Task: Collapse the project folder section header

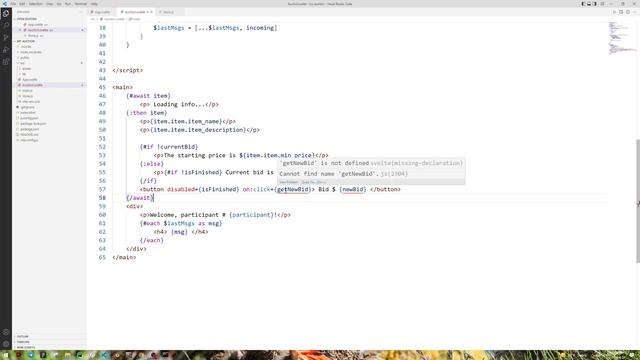Action: pos(49,41)
